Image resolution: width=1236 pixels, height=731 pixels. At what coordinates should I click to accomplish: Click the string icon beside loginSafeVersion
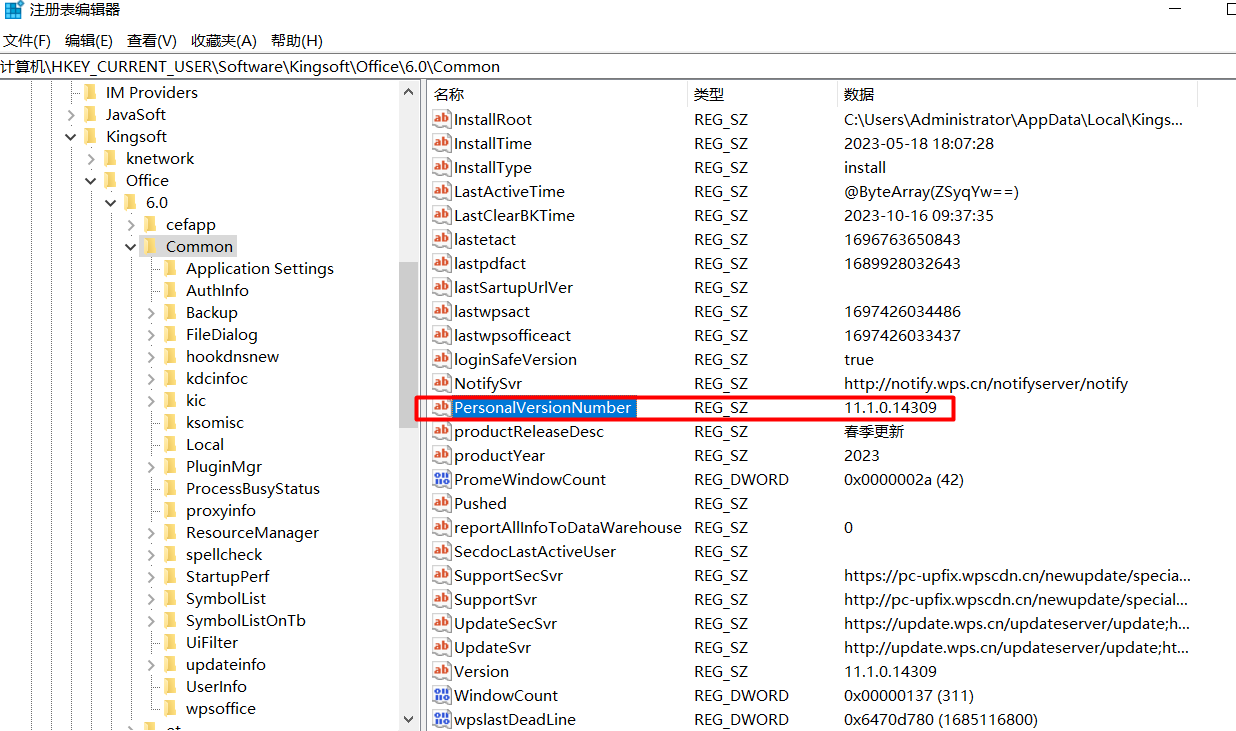[x=441, y=359]
